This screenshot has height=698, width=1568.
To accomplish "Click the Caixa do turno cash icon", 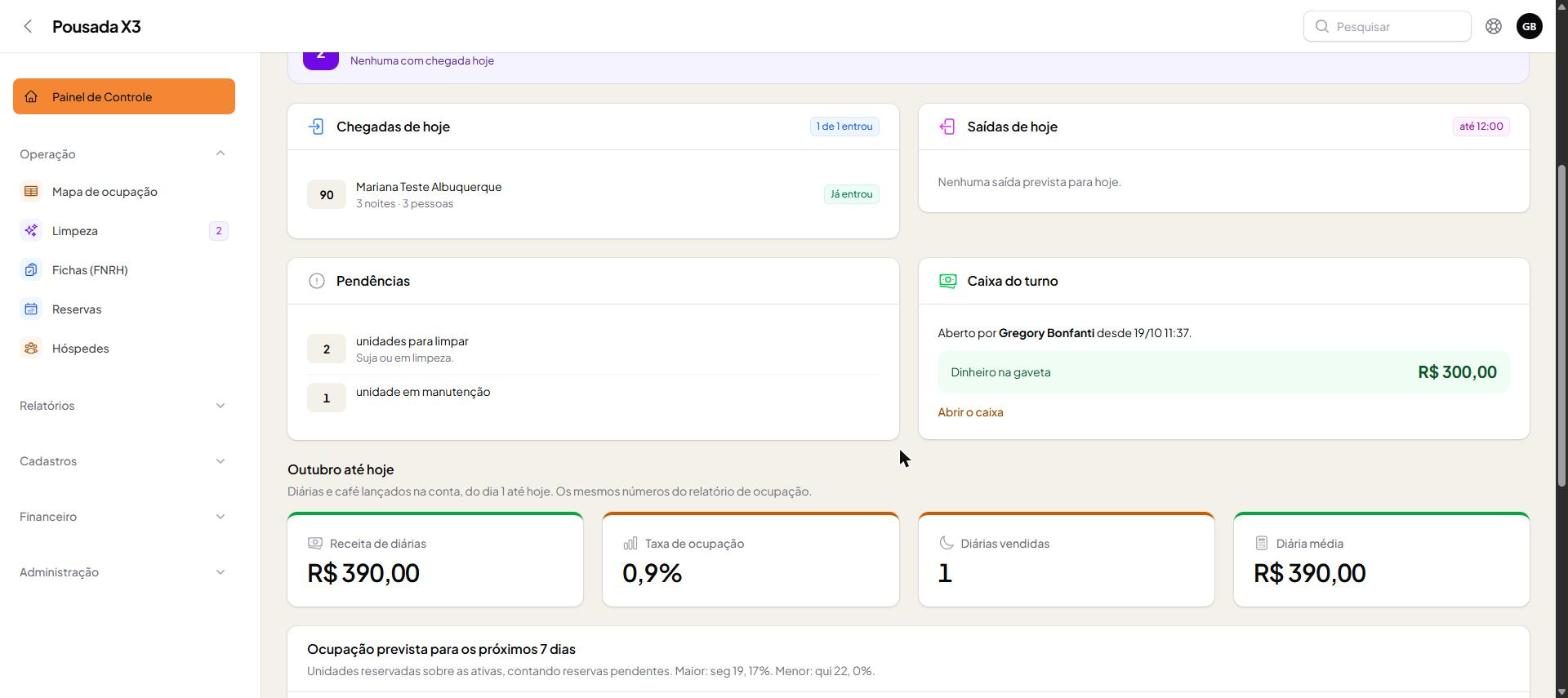I will click(x=947, y=281).
